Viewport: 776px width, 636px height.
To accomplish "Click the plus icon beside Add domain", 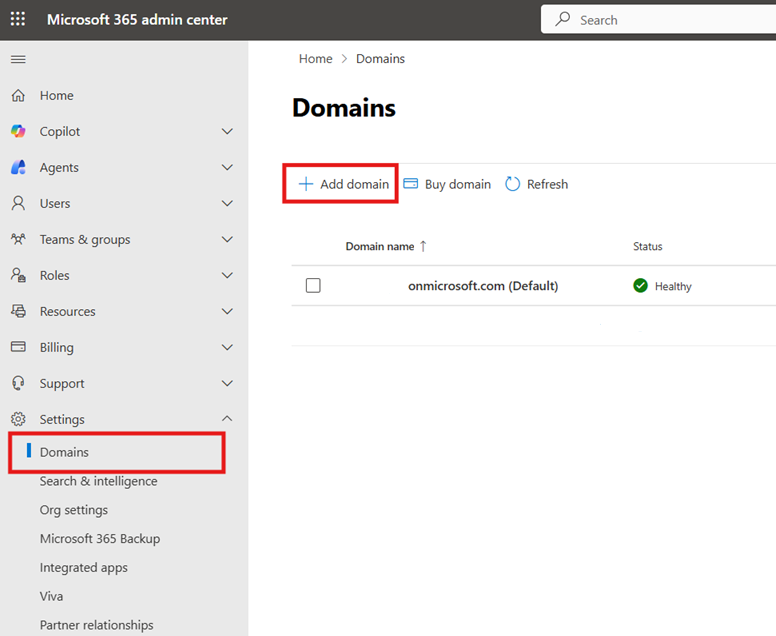I will (x=306, y=184).
